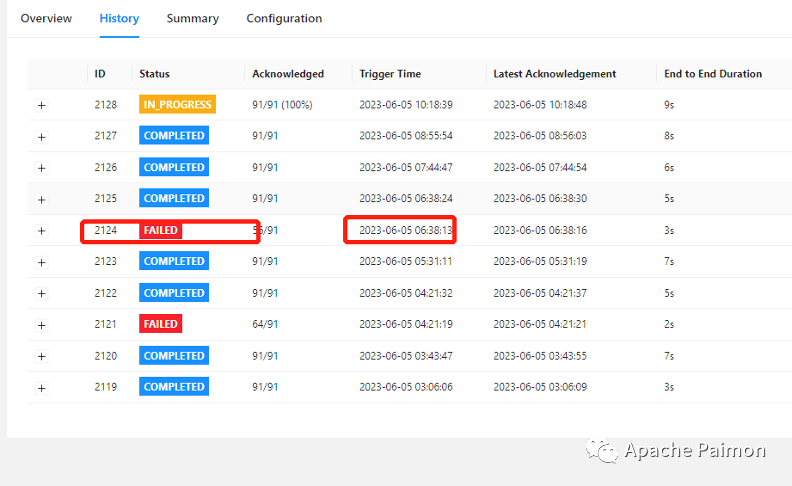Expand checkpoint 2127 row details

tap(42, 137)
